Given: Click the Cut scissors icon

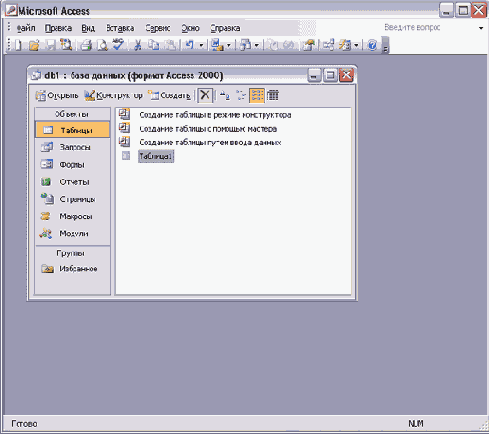Looking at the screenshot, I should pos(137,45).
